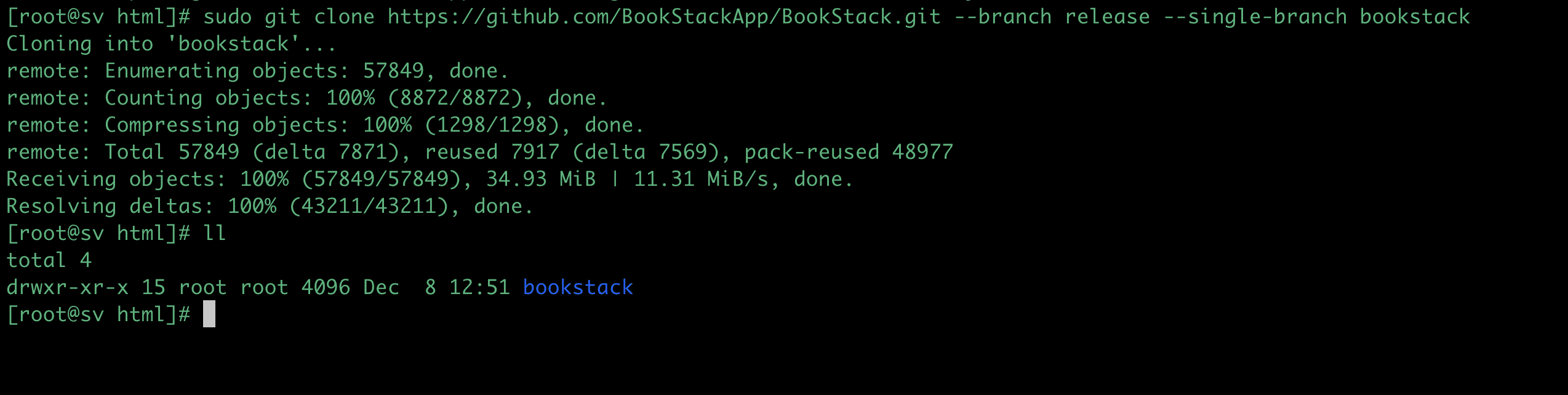Click the '4096' directory size value
Image resolution: width=1568 pixels, height=395 pixels.
(326, 287)
